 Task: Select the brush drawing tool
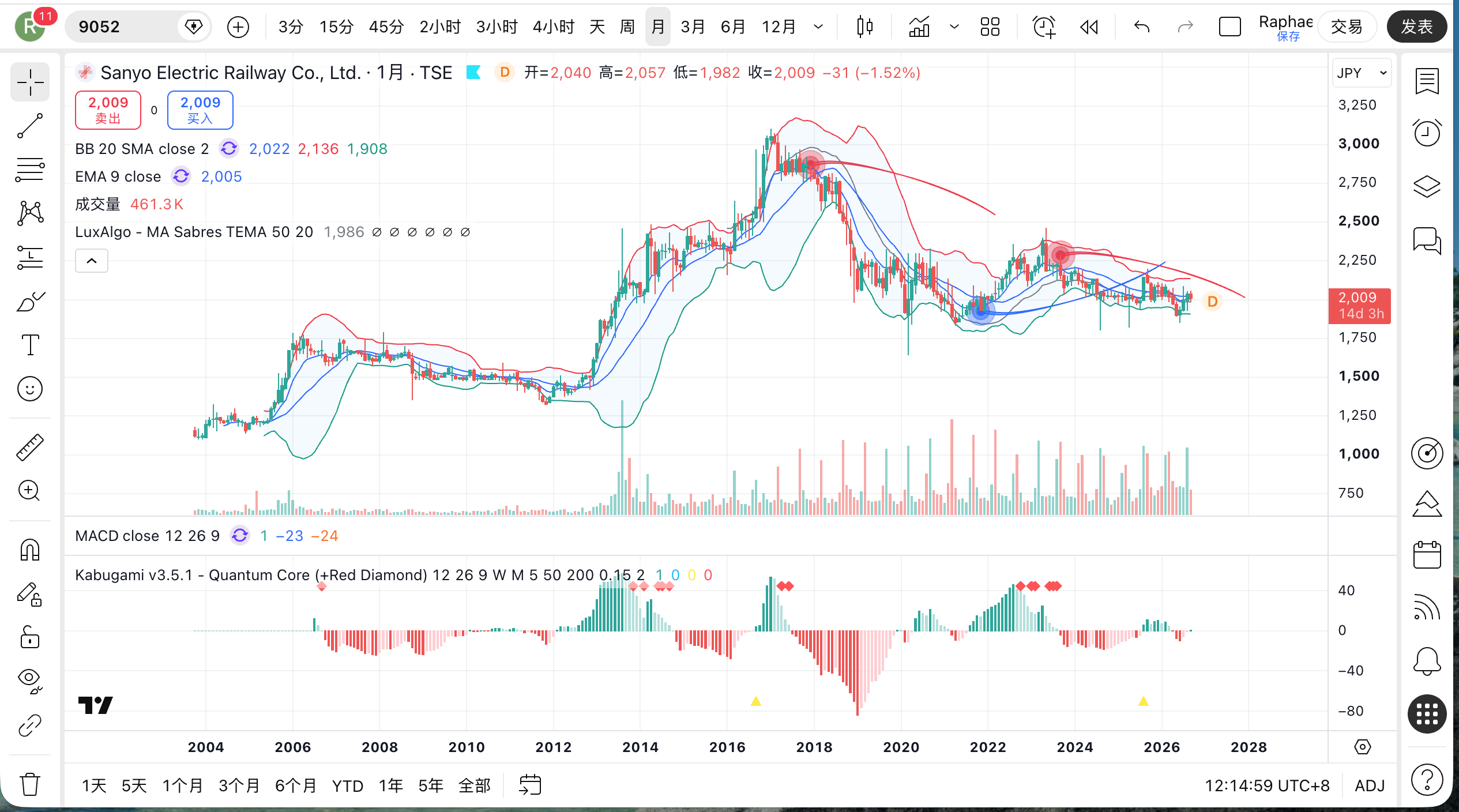point(30,301)
